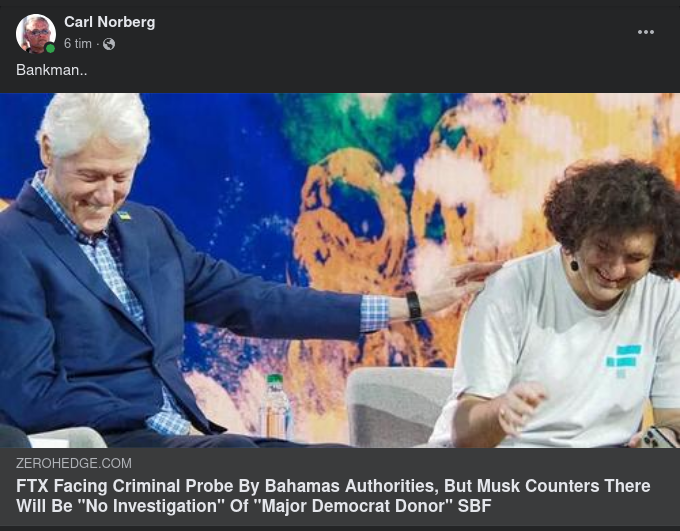Click the "Bankman.." post caption text
Image resolution: width=680 pixels, height=531 pixels.
click(52, 70)
